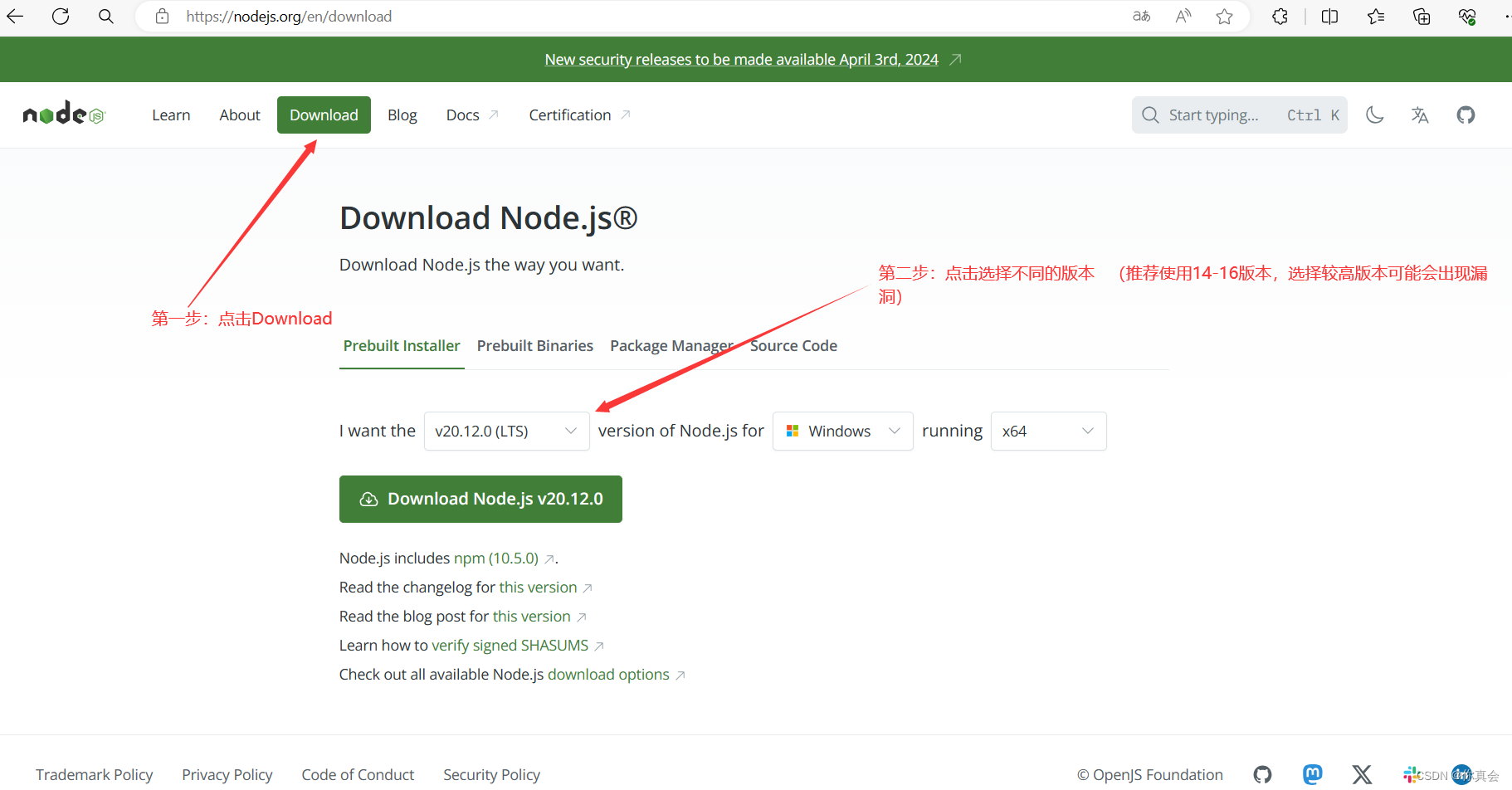The image size is (1512, 790).
Task: Open the Learn menu item
Action: (x=171, y=115)
